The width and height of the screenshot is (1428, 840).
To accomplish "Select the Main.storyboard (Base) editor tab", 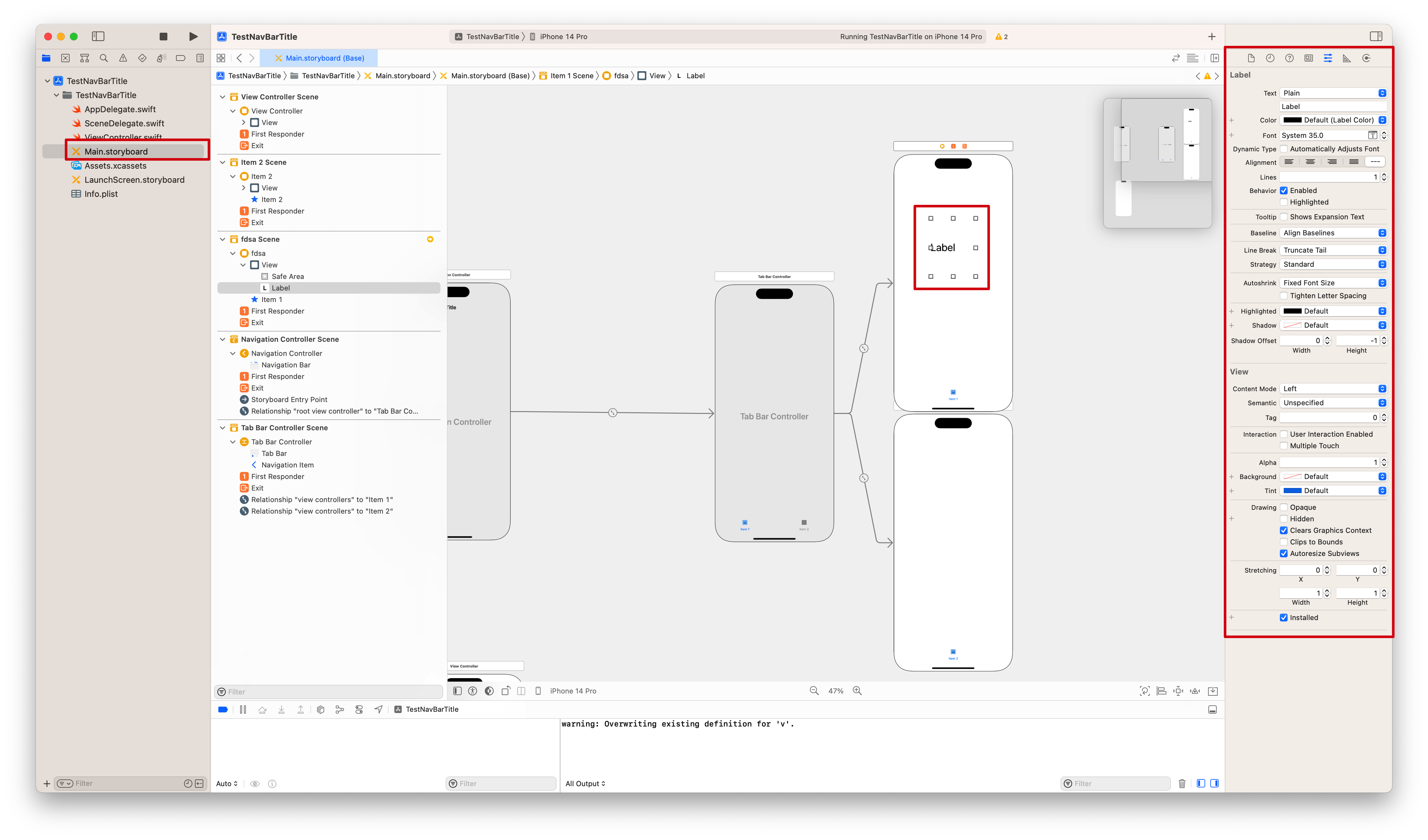I will (319, 58).
